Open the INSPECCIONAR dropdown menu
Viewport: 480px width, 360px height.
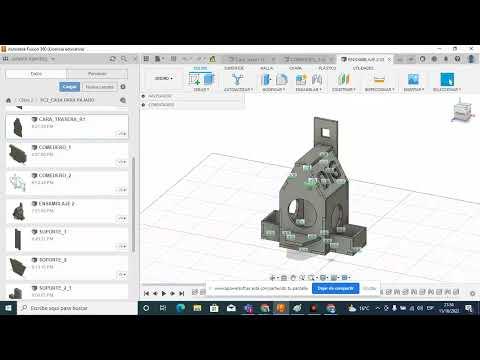[x=380, y=90]
